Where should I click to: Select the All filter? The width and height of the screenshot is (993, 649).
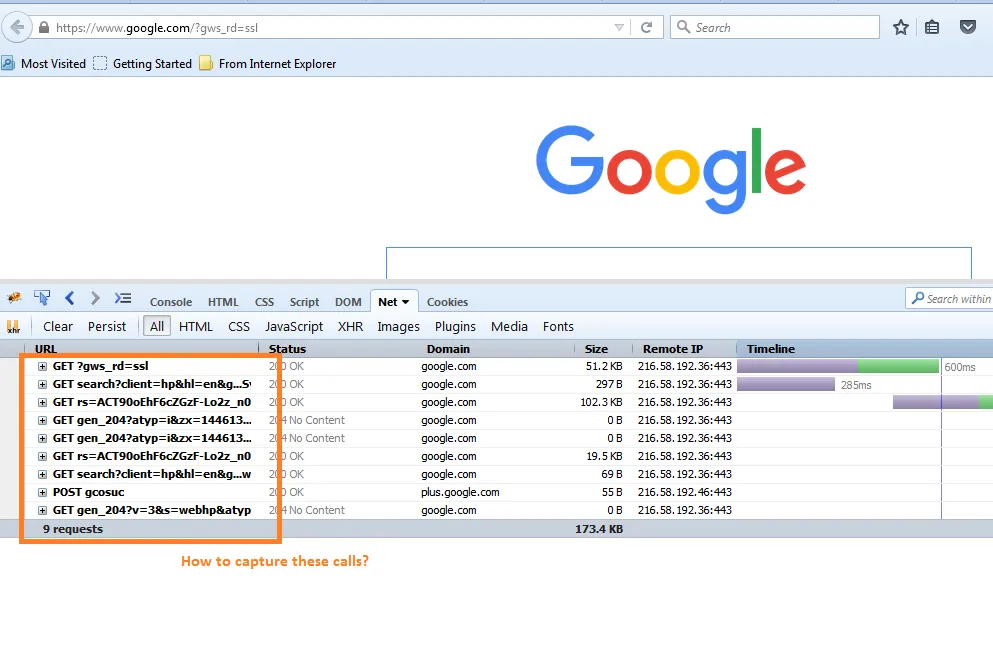pos(157,327)
